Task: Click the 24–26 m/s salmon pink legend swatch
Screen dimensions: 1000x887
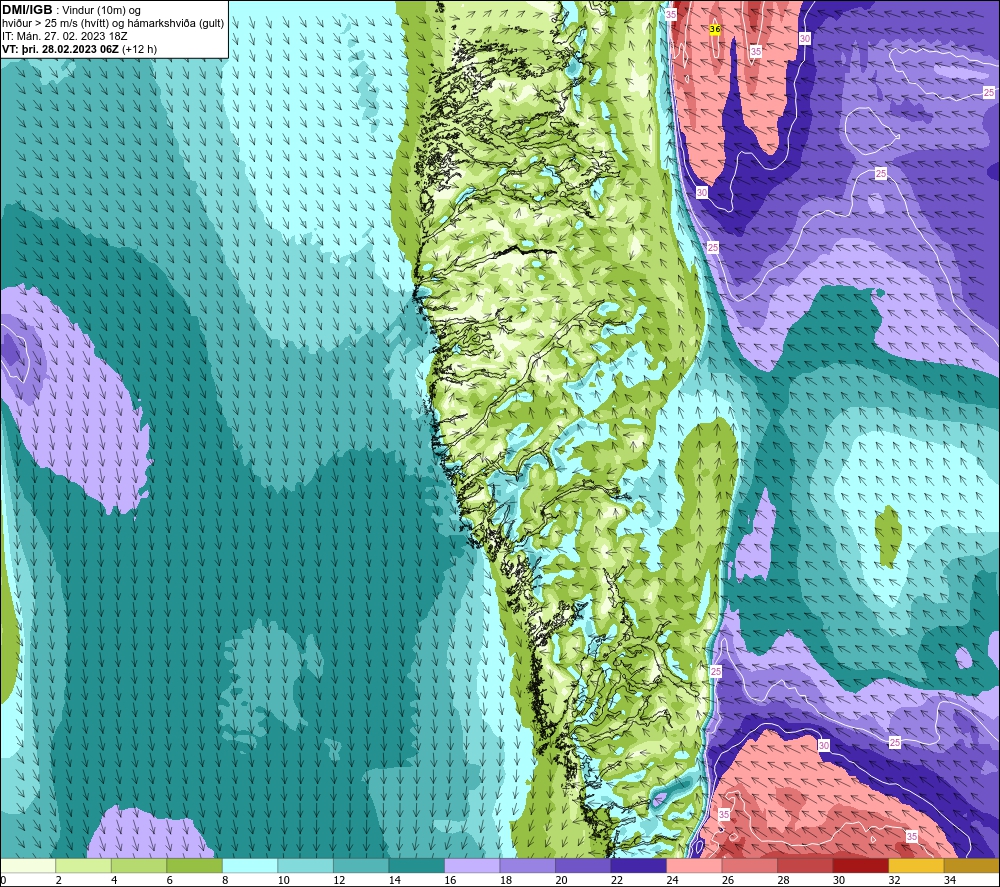Action: coord(694,865)
